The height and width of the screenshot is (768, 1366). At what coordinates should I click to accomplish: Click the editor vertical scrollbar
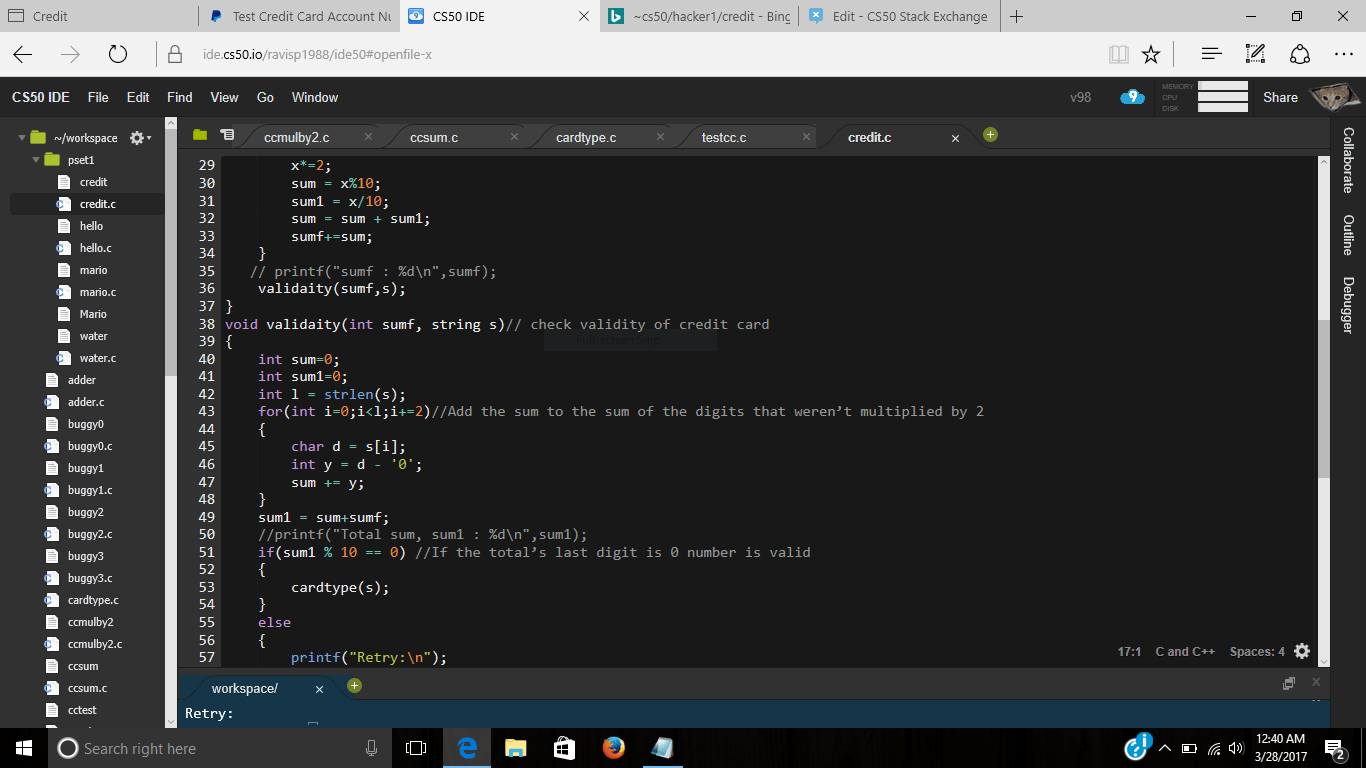click(x=1324, y=400)
